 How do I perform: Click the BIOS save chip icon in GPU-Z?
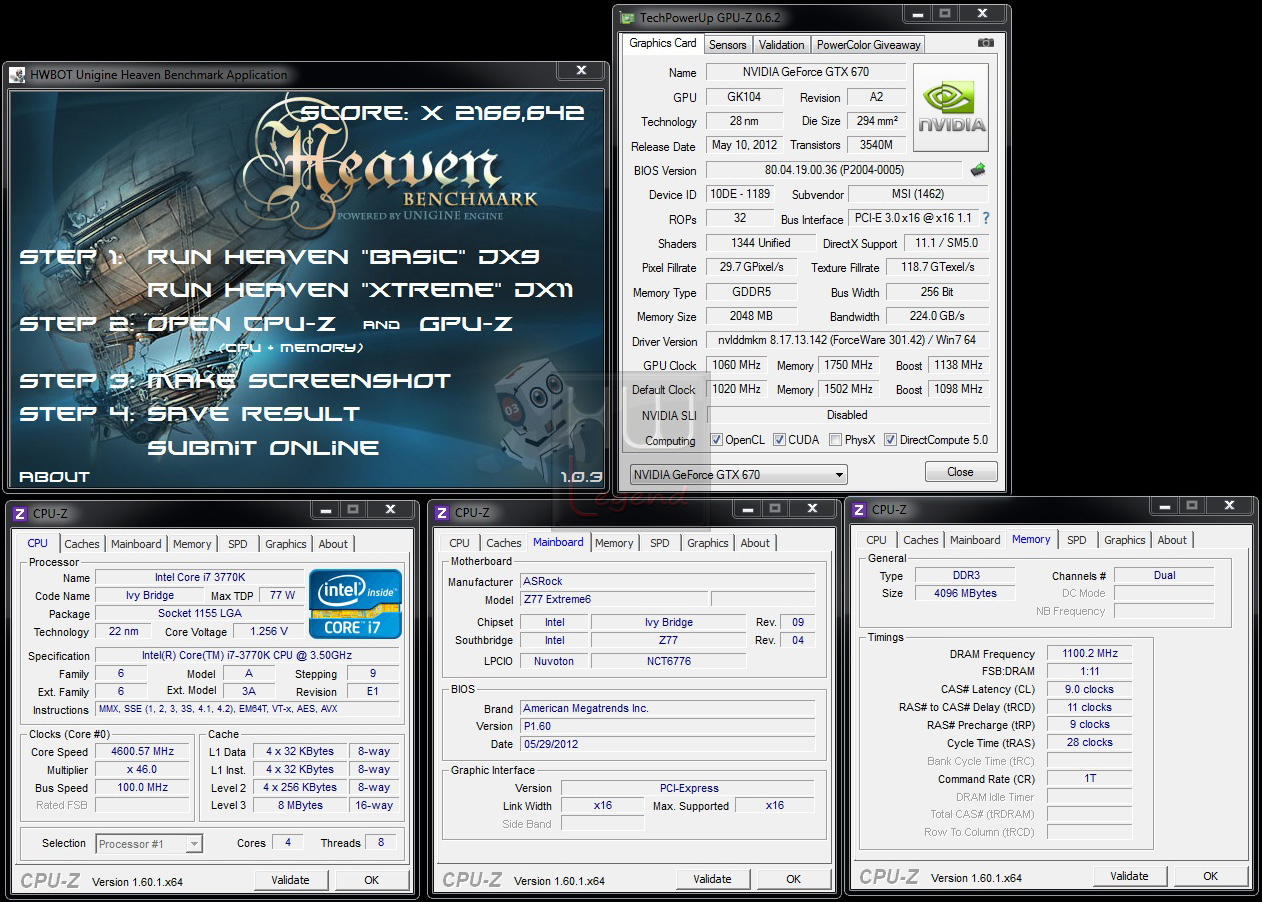point(978,170)
